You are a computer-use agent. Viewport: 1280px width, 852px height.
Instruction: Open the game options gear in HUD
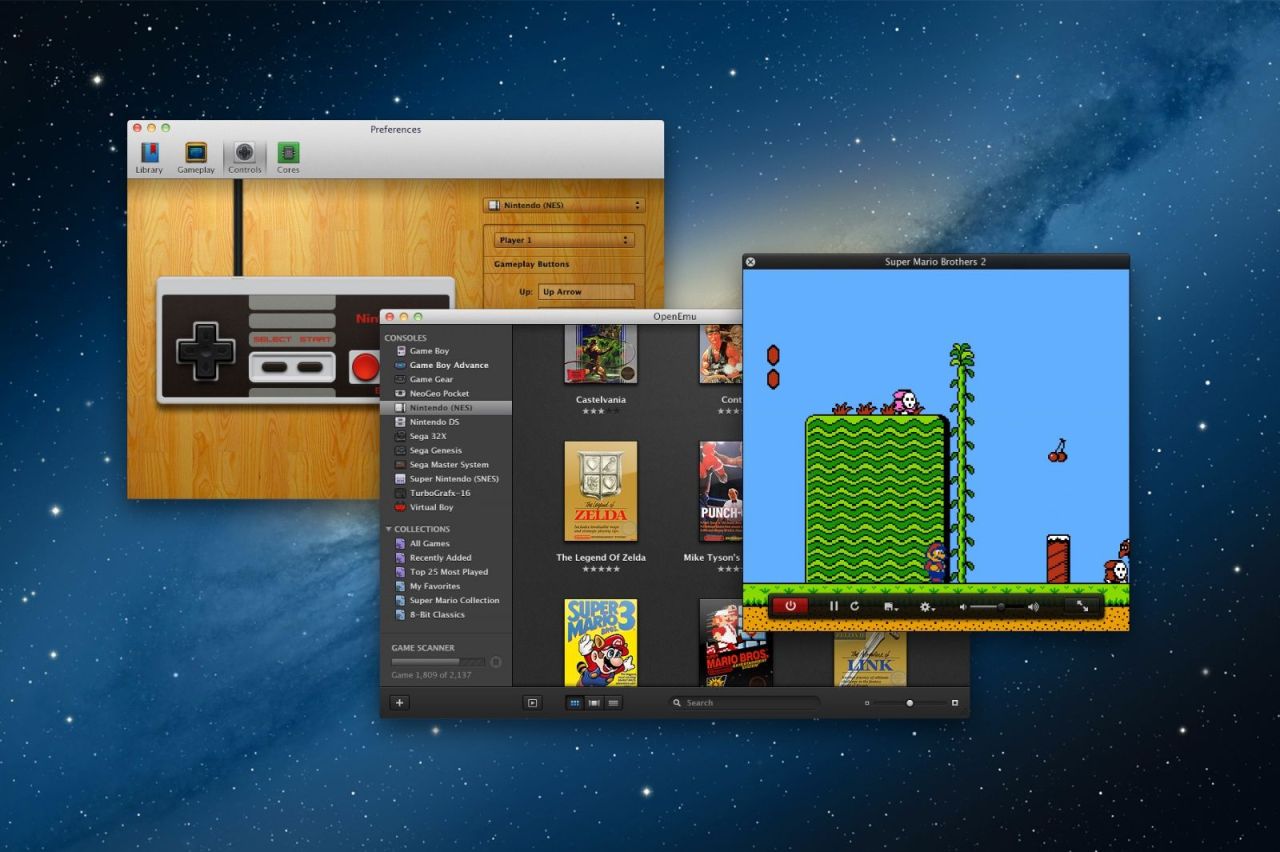[x=925, y=607]
